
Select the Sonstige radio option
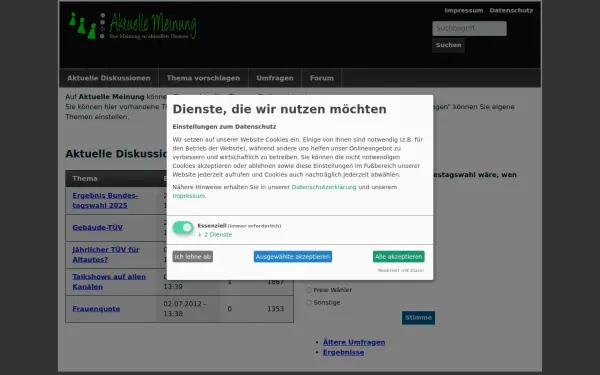point(309,303)
